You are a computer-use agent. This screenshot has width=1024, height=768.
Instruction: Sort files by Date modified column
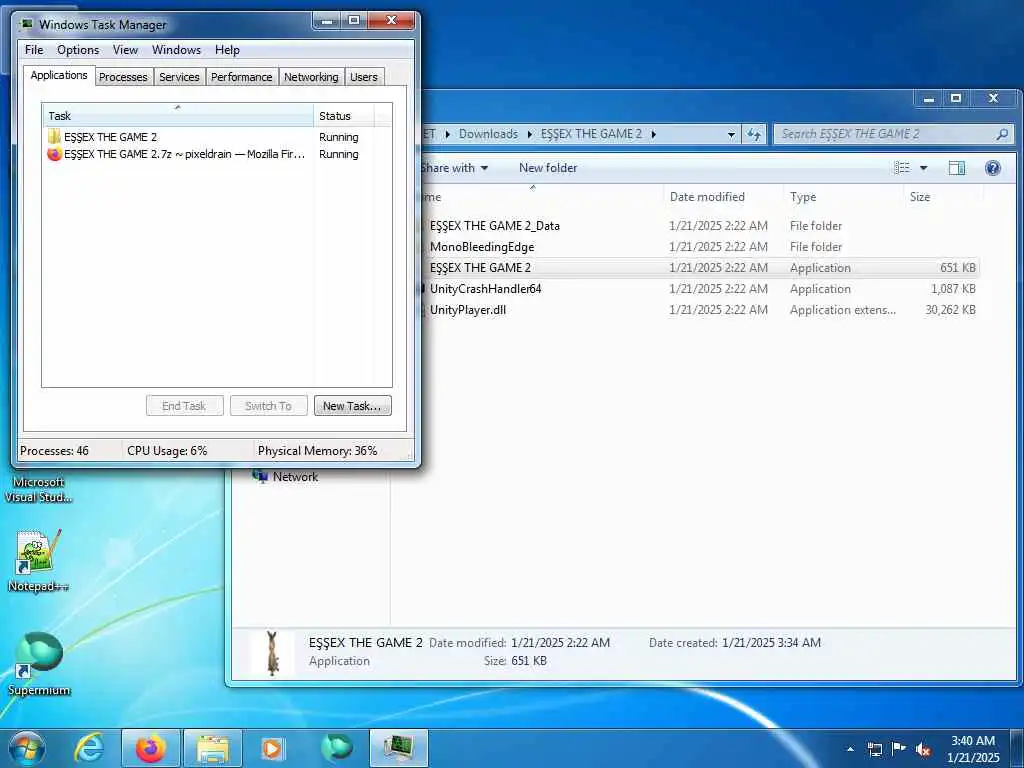pos(723,197)
